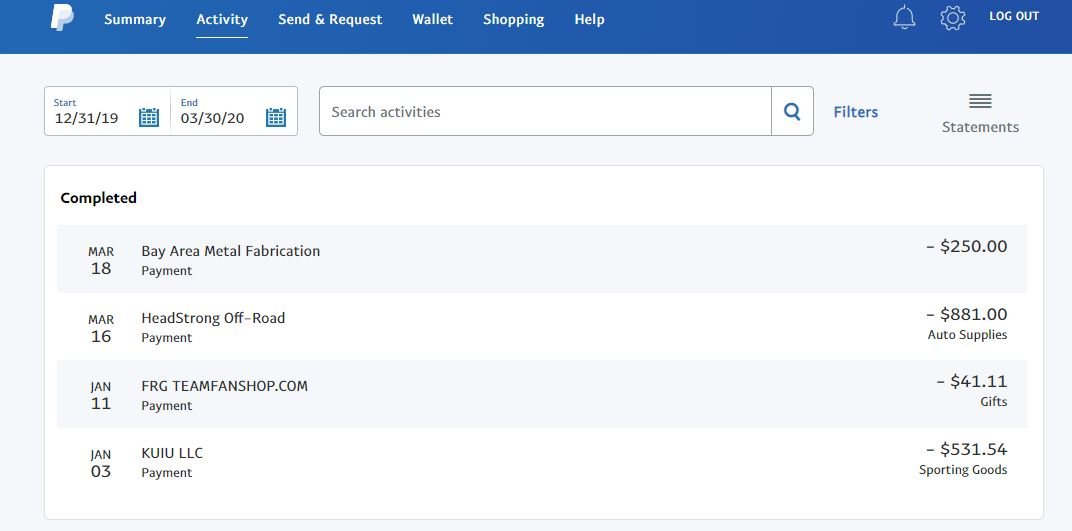
Task: Open KUIU LLC payment
Action: click(x=541, y=462)
